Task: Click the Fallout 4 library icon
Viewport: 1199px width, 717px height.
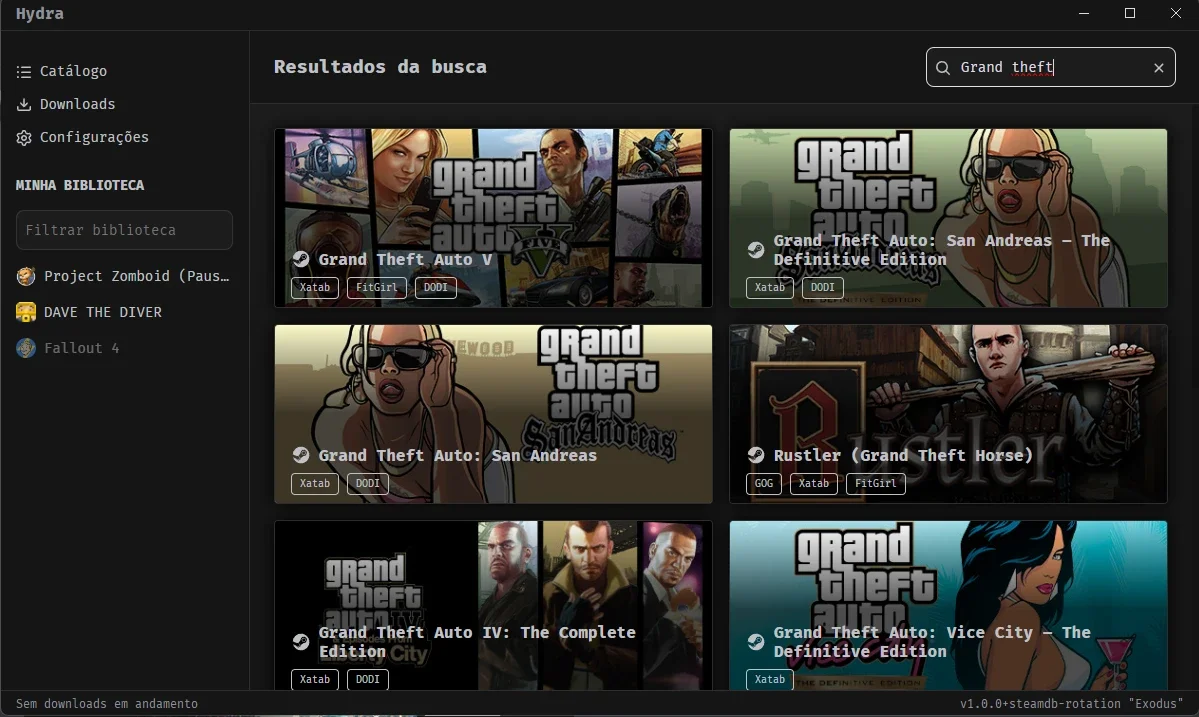Action: tap(26, 348)
